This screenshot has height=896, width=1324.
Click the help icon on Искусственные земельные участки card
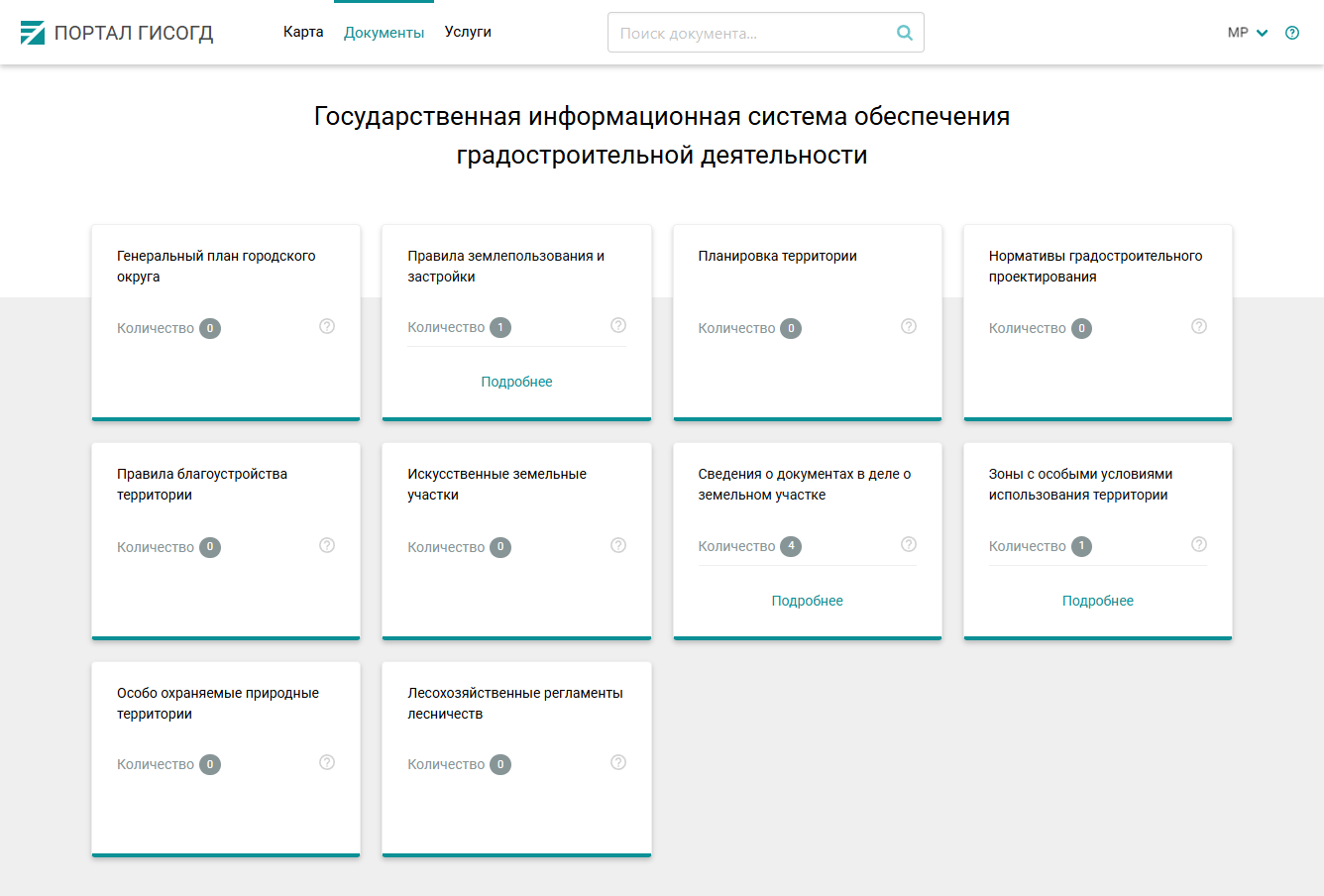point(618,544)
